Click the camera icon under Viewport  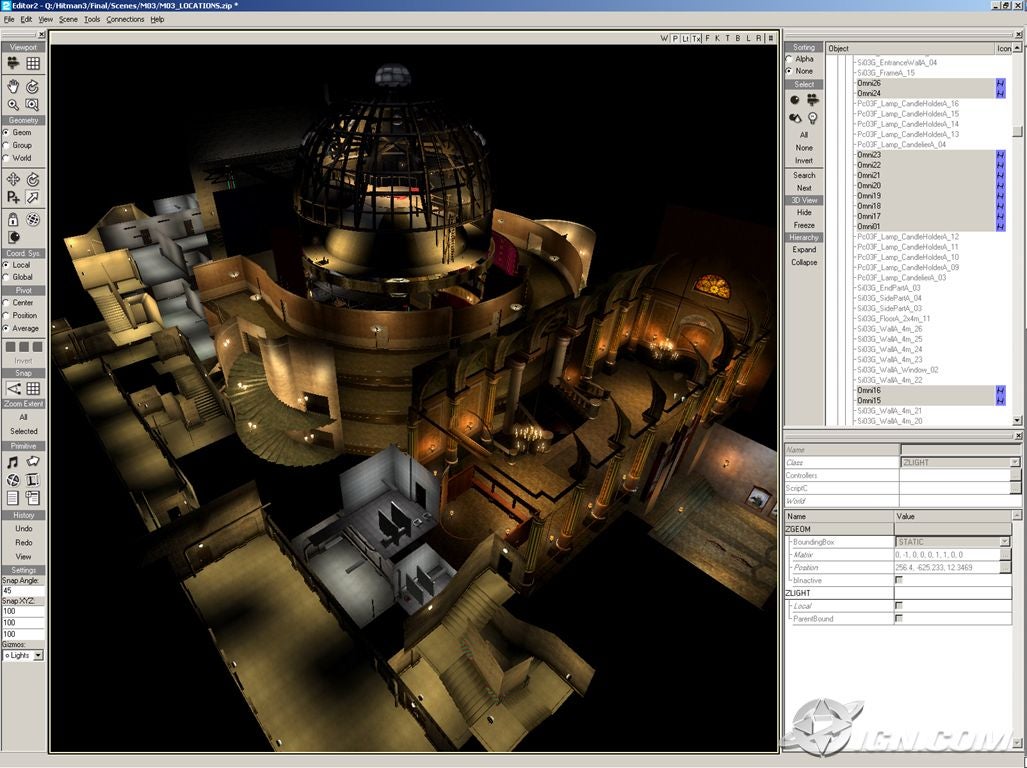tap(13, 63)
